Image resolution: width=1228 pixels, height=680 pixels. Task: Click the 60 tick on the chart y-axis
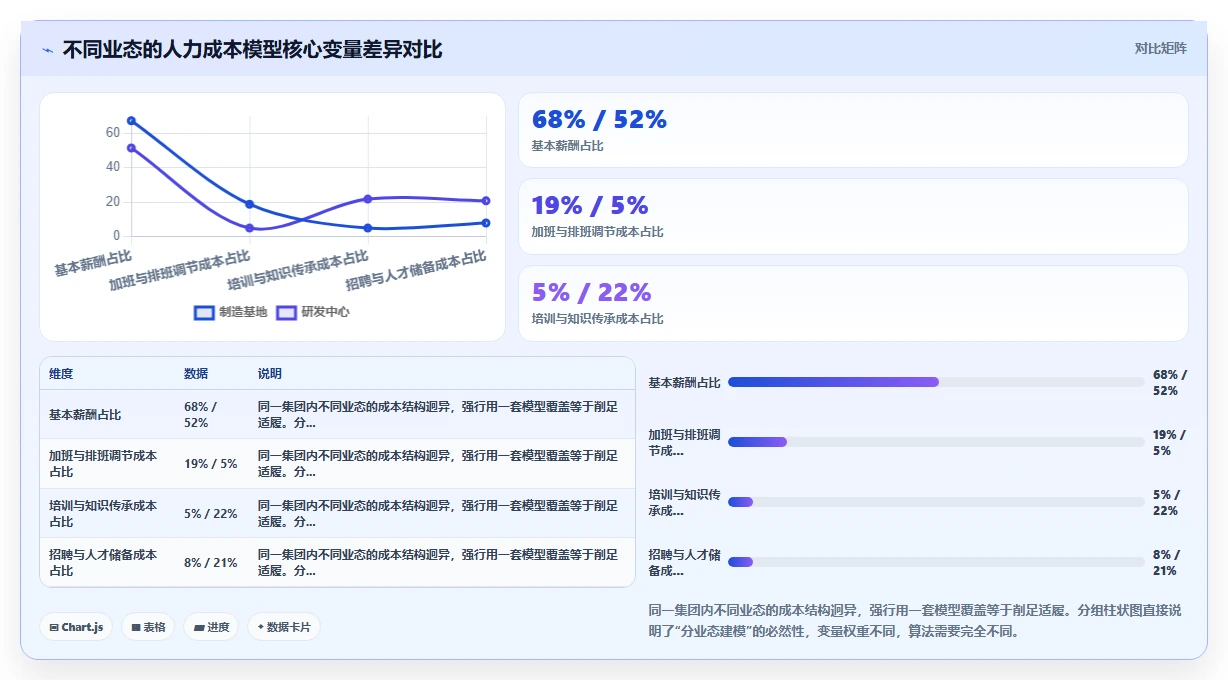click(112, 132)
